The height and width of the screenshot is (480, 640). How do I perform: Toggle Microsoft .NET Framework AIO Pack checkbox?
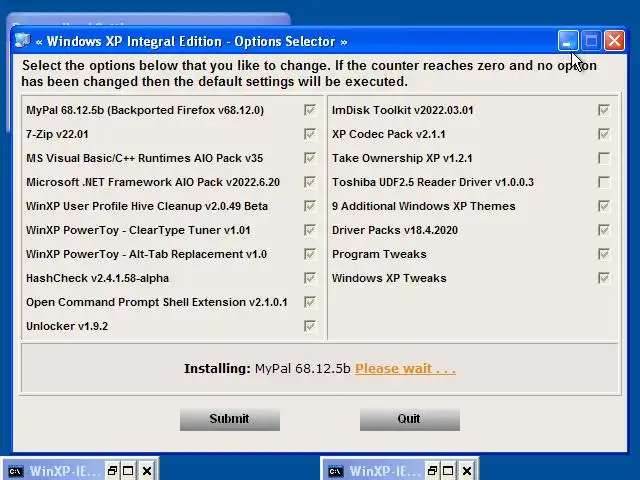point(309,182)
